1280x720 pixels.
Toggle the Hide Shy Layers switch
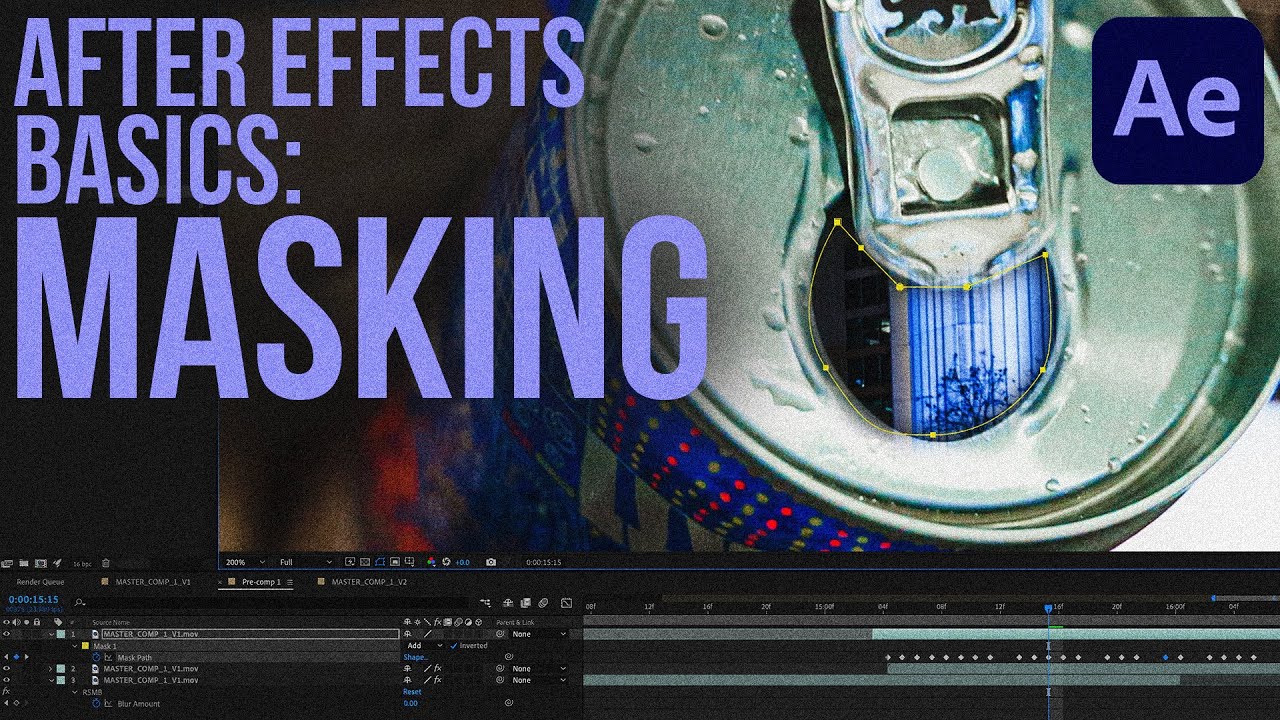click(508, 603)
